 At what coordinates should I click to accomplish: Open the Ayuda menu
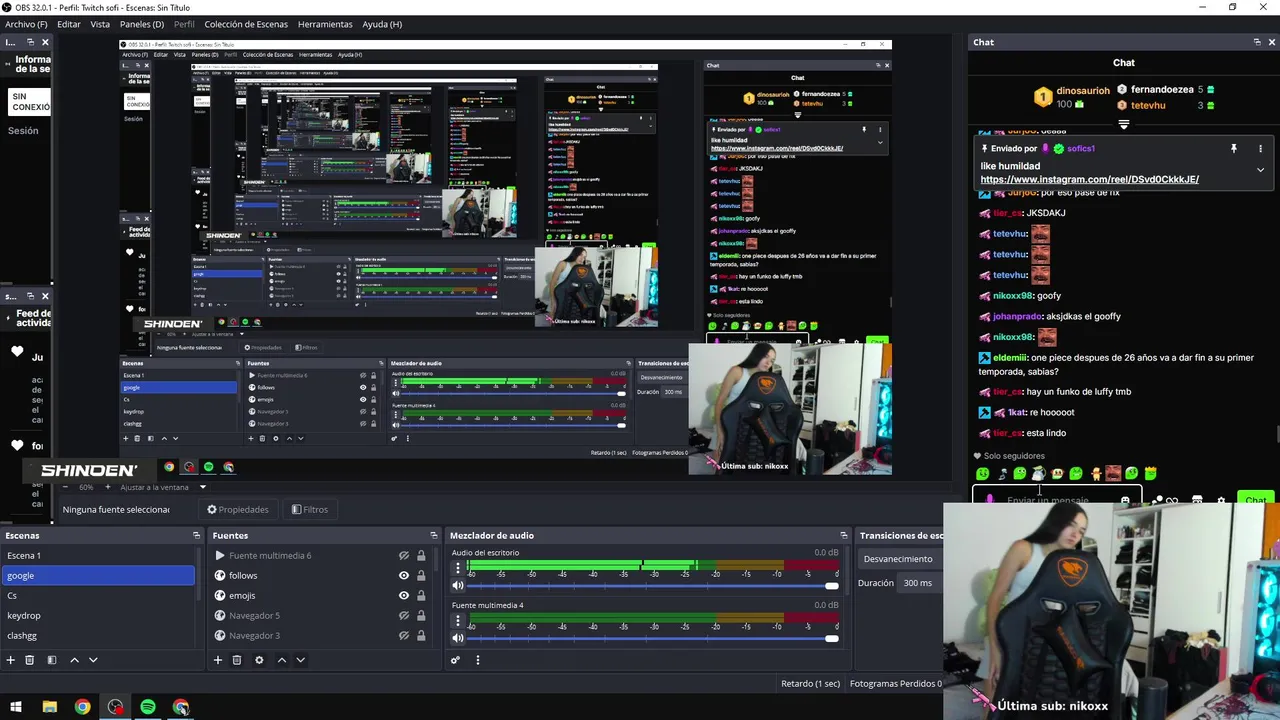point(382,24)
